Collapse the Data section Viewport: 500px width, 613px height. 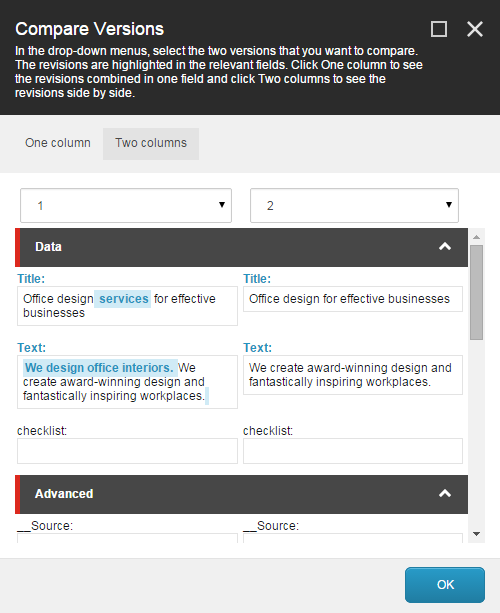click(445, 247)
